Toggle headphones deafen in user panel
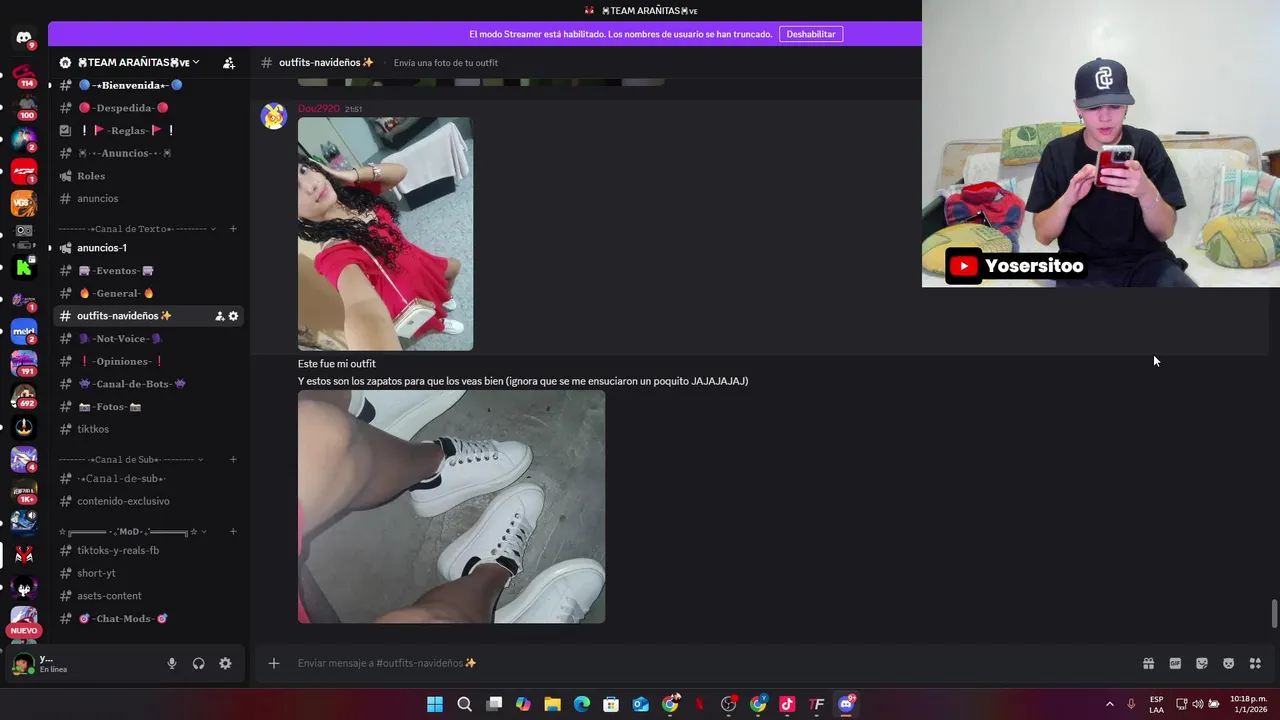Viewport: 1280px width, 720px height. (x=198, y=663)
